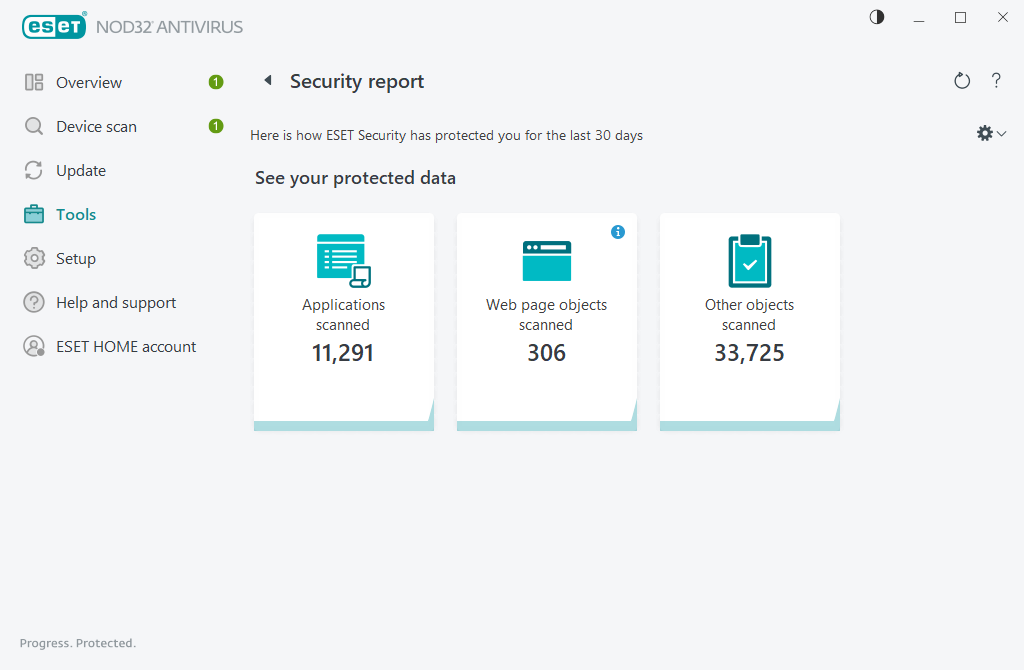Click the Other objects clipboard icon
1024x670 pixels.
(x=750, y=261)
